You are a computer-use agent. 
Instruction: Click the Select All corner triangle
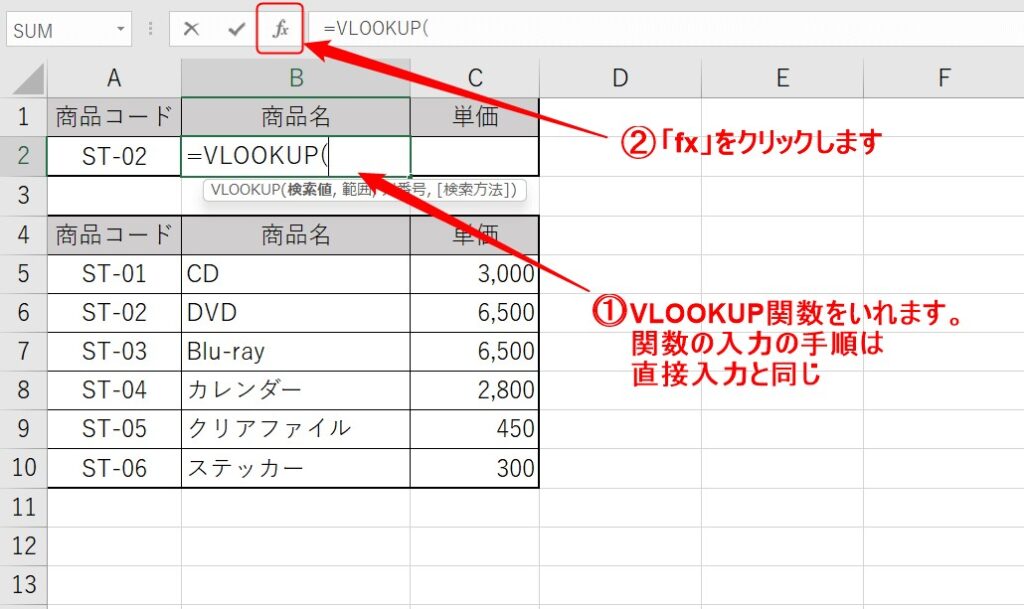(x=26, y=78)
